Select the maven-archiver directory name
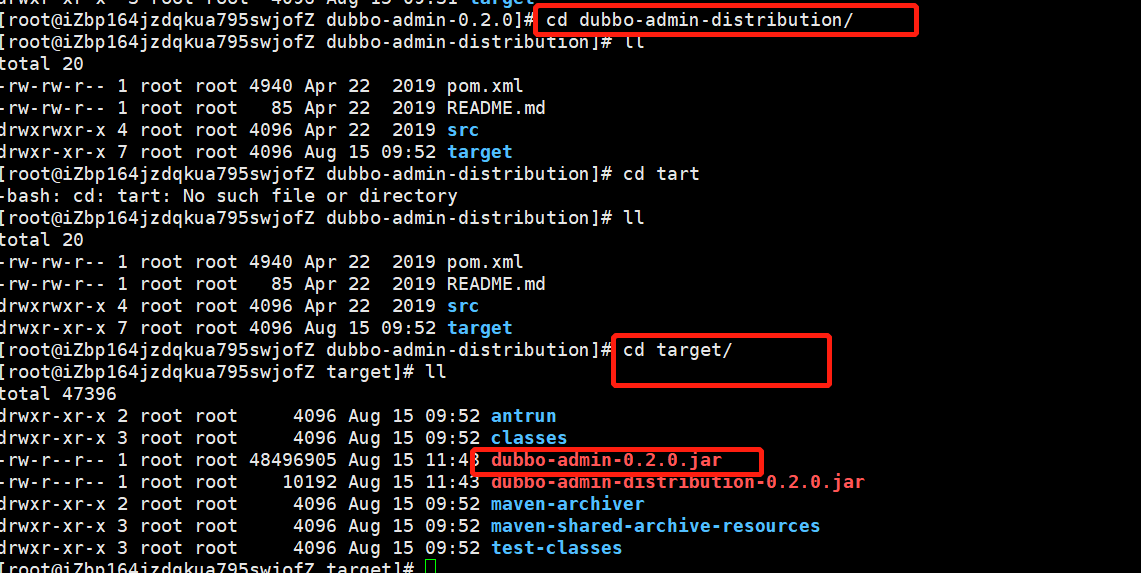The height and width of the screenshot is (573, 1141). coord(567,504)
